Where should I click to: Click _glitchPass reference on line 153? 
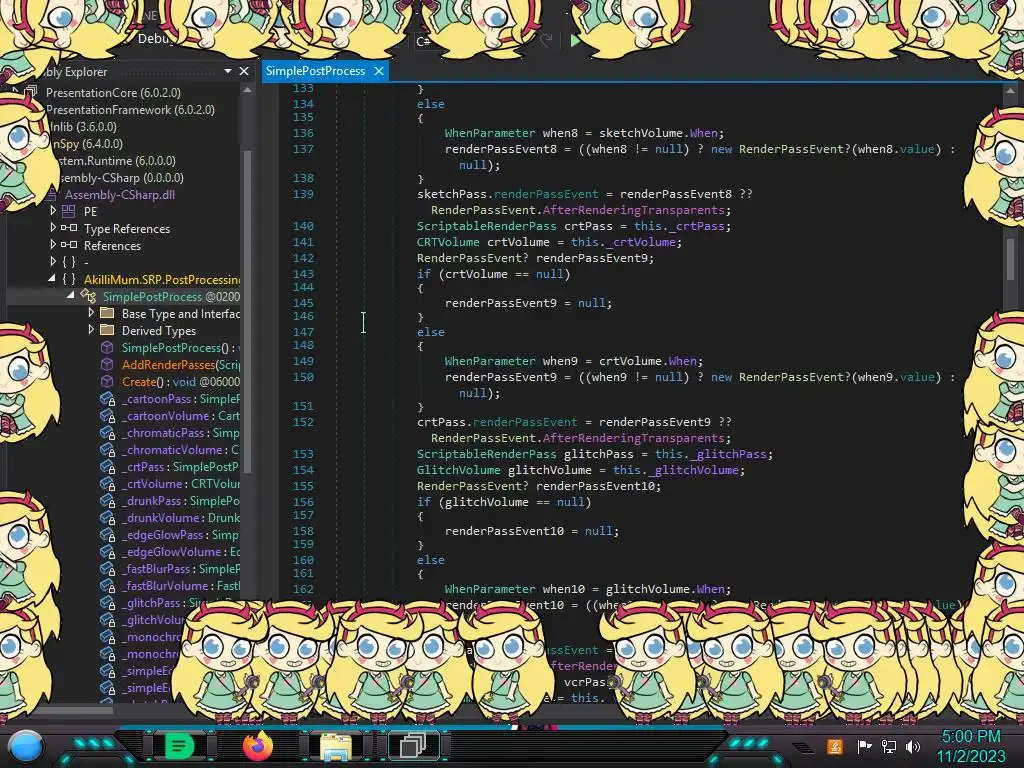point(729,453)
